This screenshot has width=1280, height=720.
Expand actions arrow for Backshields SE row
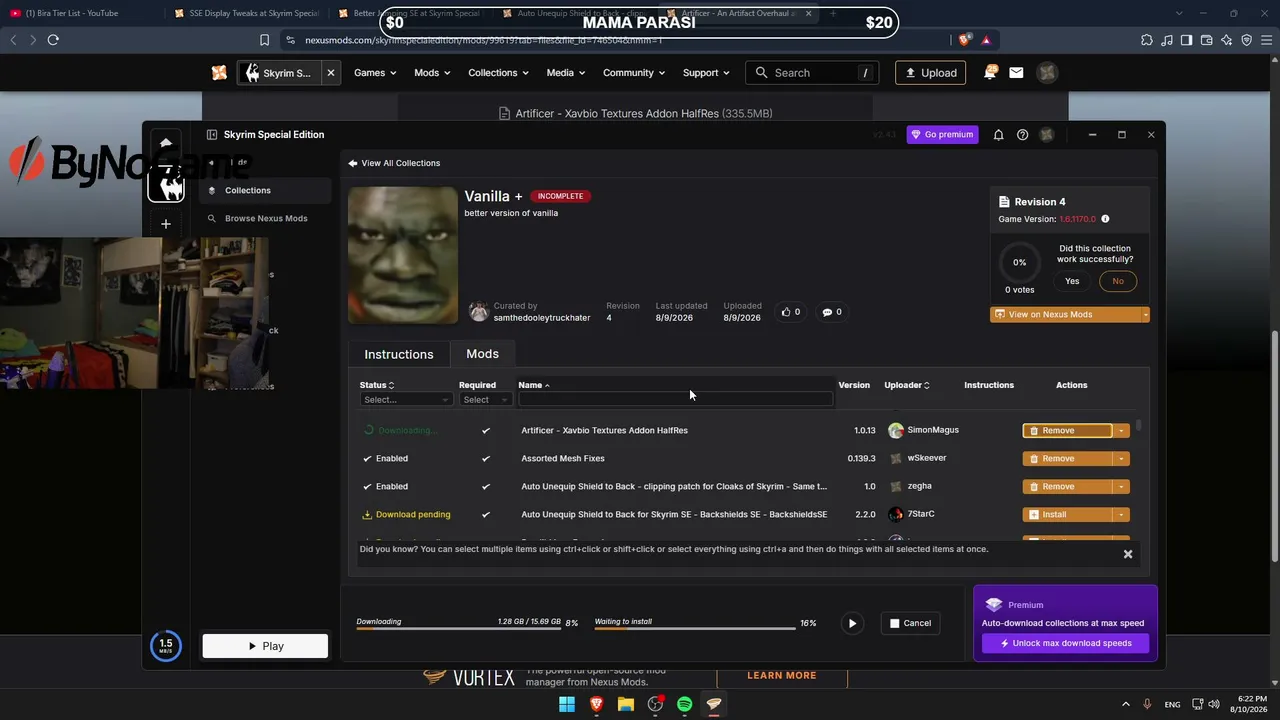pyautogui.click(x=1122, y=515)
